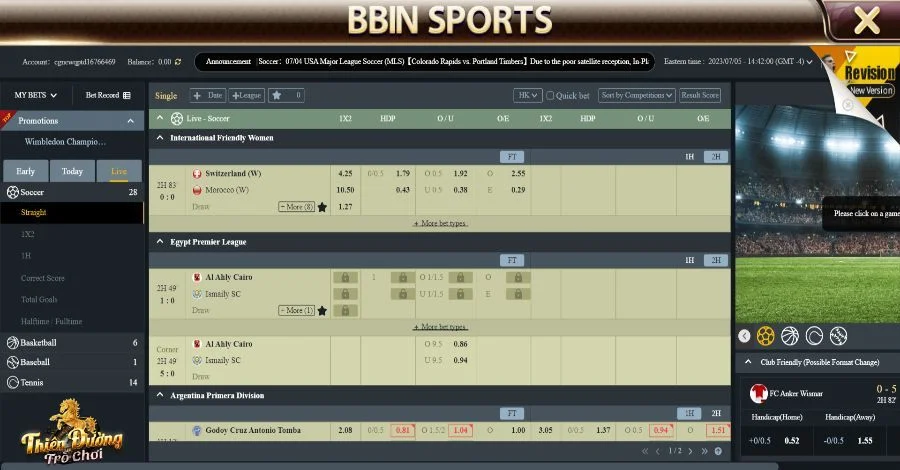900x470 pixels.
Task: Click Switzerland 1X2 odds 4.25
Action: pyautogui.click(x=346, y=173)
